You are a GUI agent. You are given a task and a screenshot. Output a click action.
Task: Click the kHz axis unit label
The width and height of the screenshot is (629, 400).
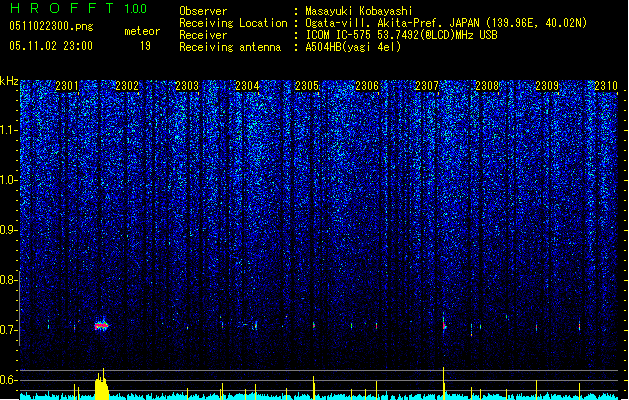click(x=9, y=81)
